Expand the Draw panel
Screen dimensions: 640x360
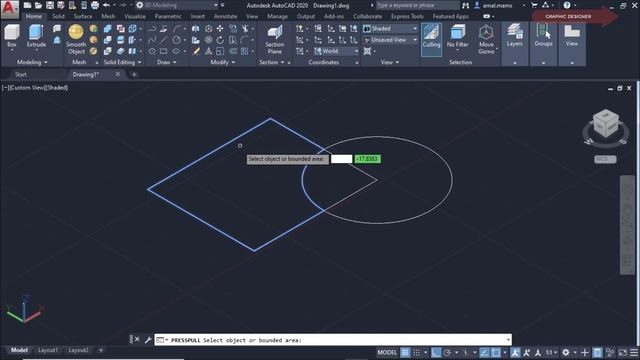167,62
